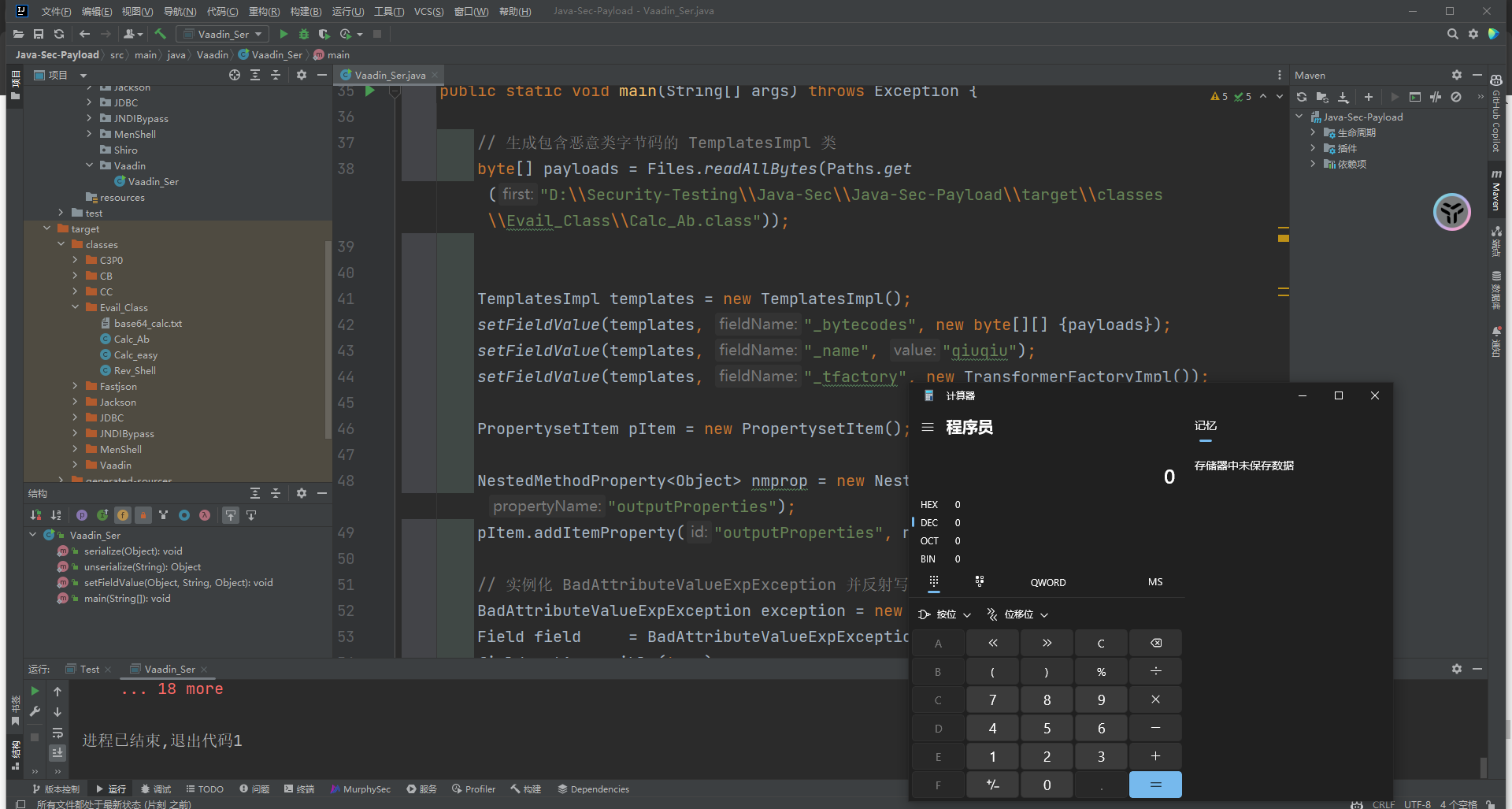The width and height of the screenshot is (1512, 809).
Task: Collapse Vaadin_Ser node in Structure
Action: click(33, 535)
